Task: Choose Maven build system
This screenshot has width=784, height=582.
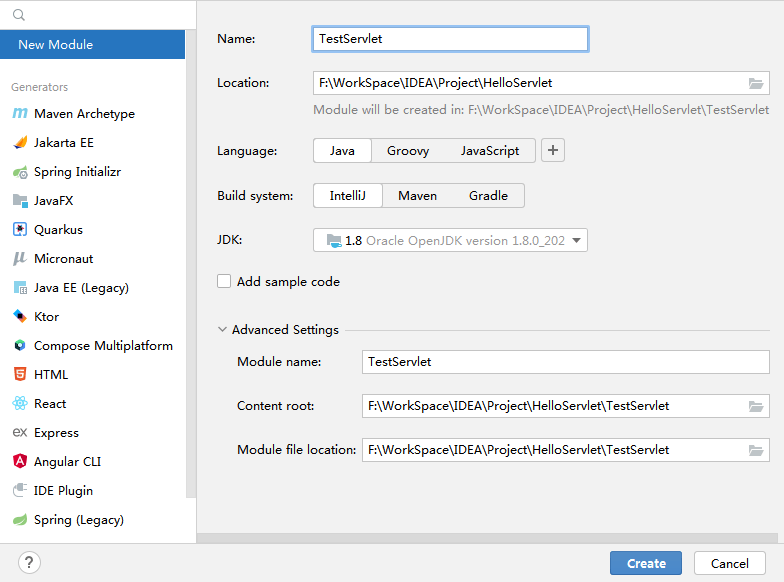Action: point(418,196)
